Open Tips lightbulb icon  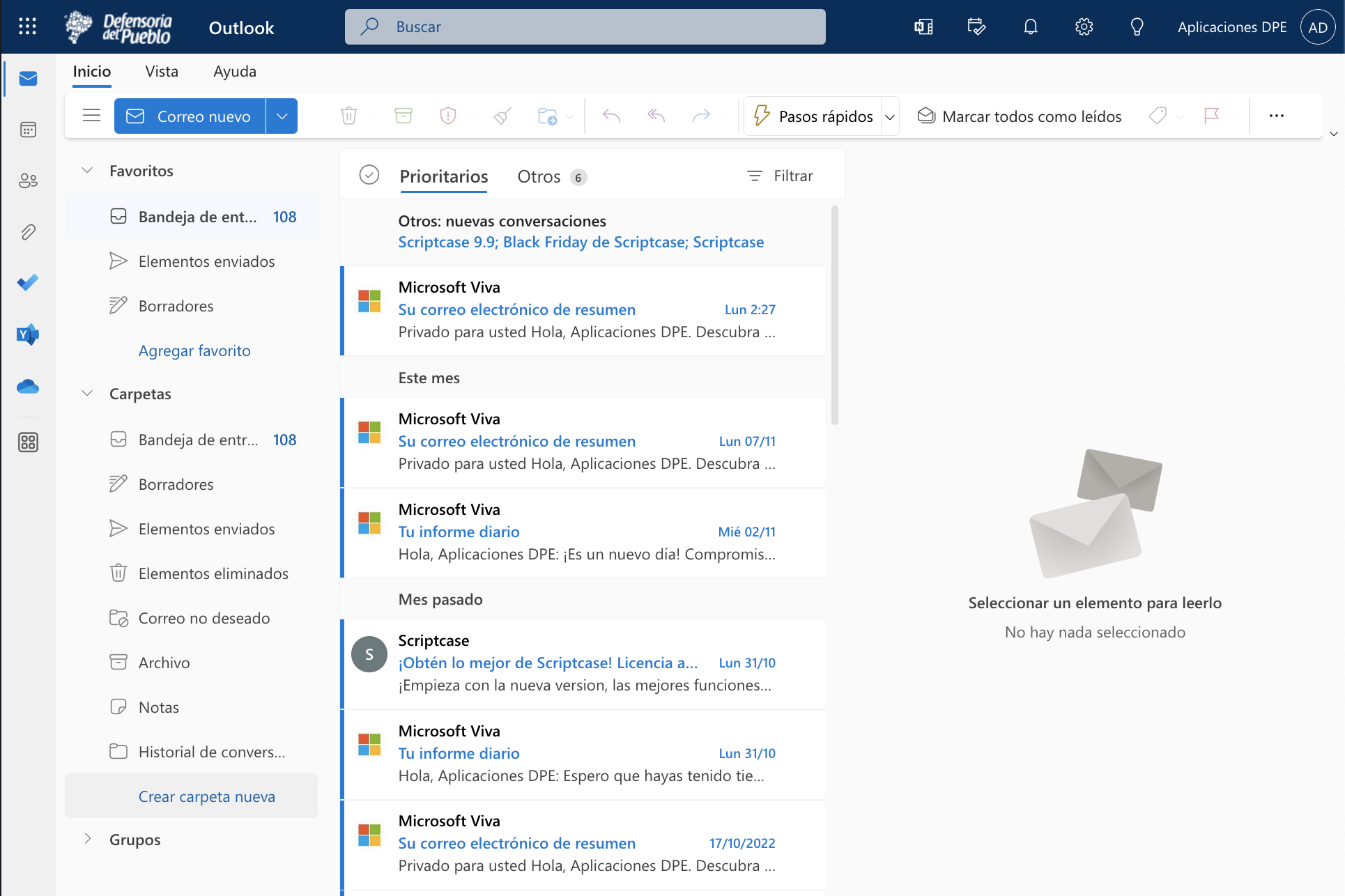click(x=1137, y=27)
